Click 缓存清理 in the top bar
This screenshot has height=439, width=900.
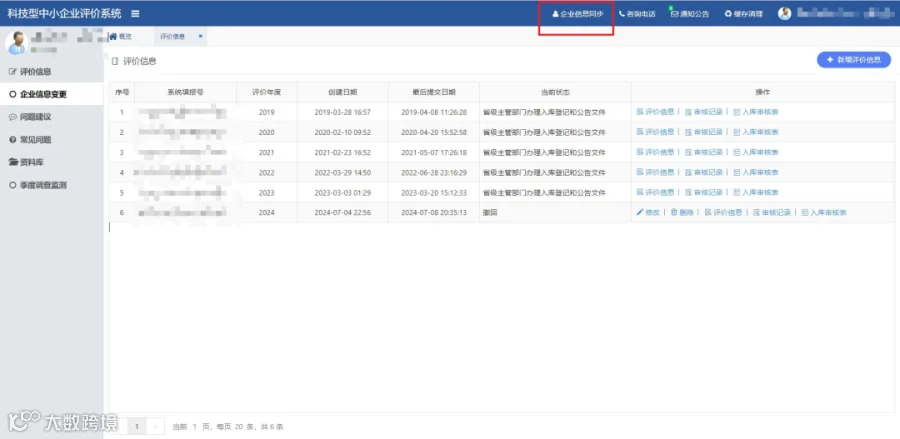[x=744, y=14]
